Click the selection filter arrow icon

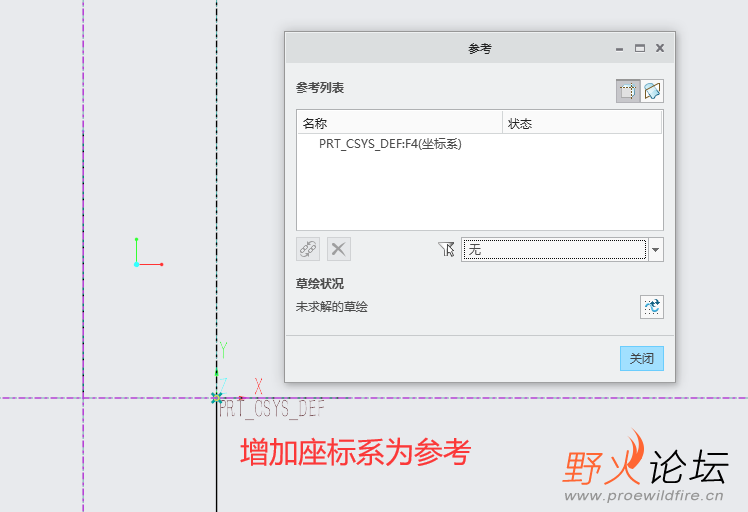click(x=447, y=249)
